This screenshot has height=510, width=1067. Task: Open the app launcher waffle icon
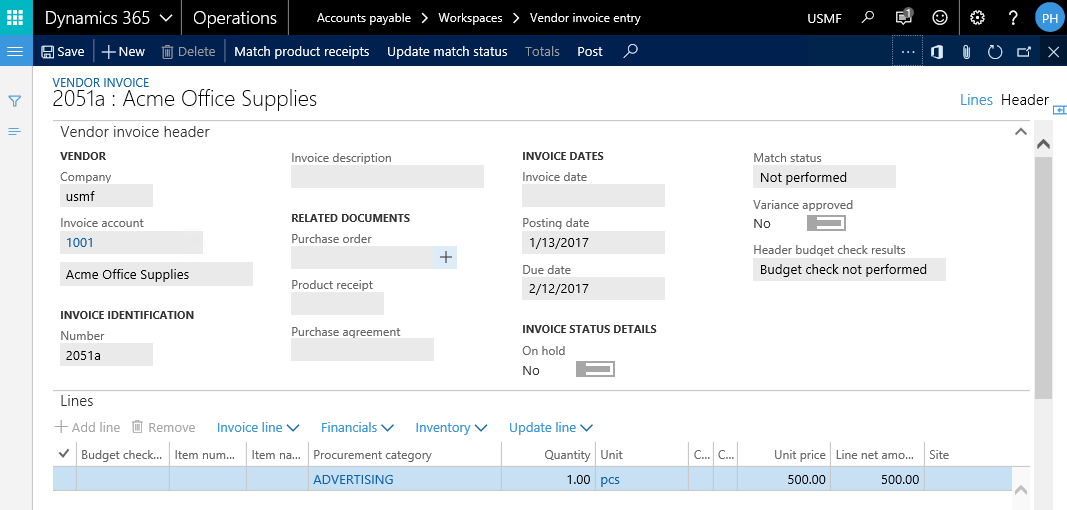click(x=16, y=18)
